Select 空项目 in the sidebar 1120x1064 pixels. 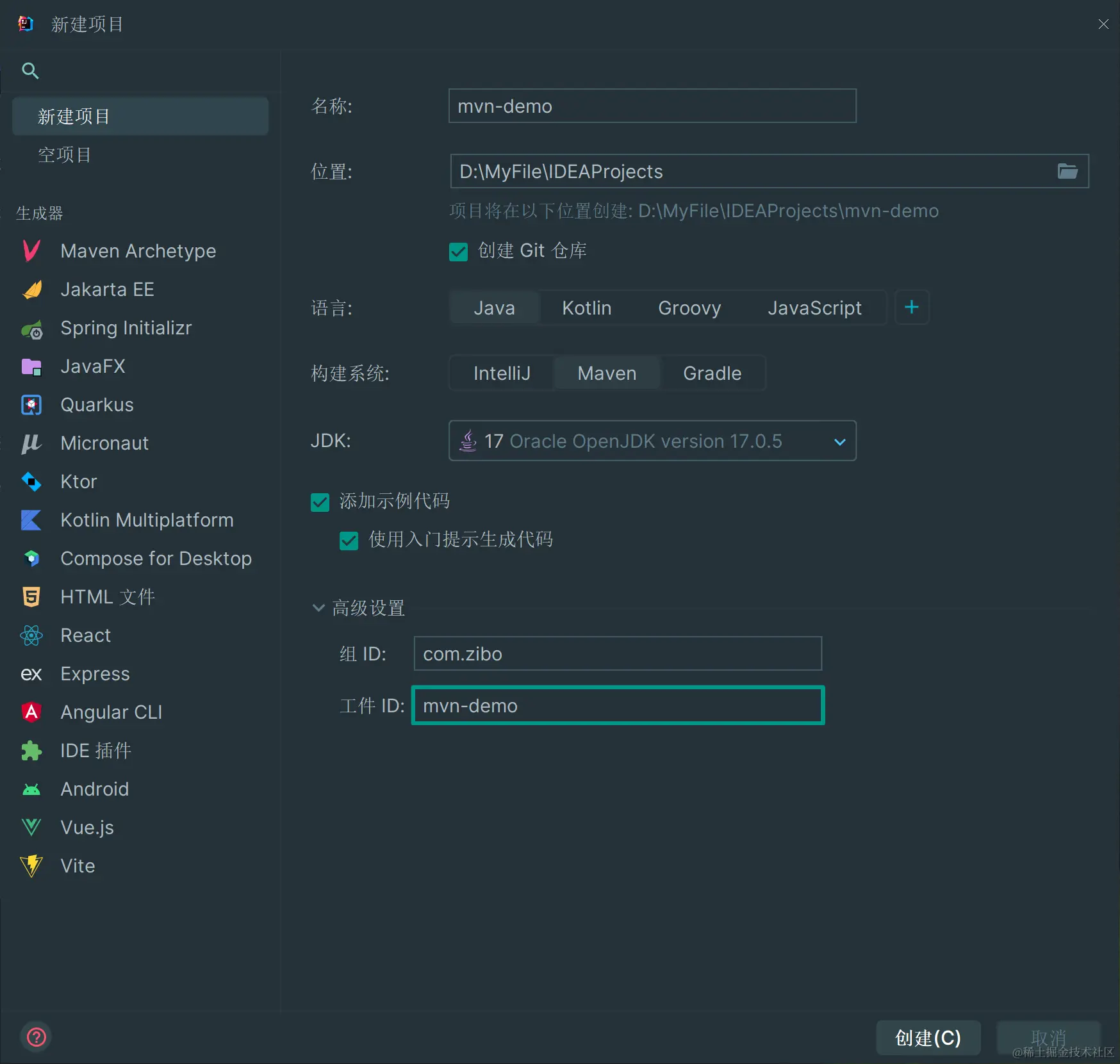tap(140, 155)
